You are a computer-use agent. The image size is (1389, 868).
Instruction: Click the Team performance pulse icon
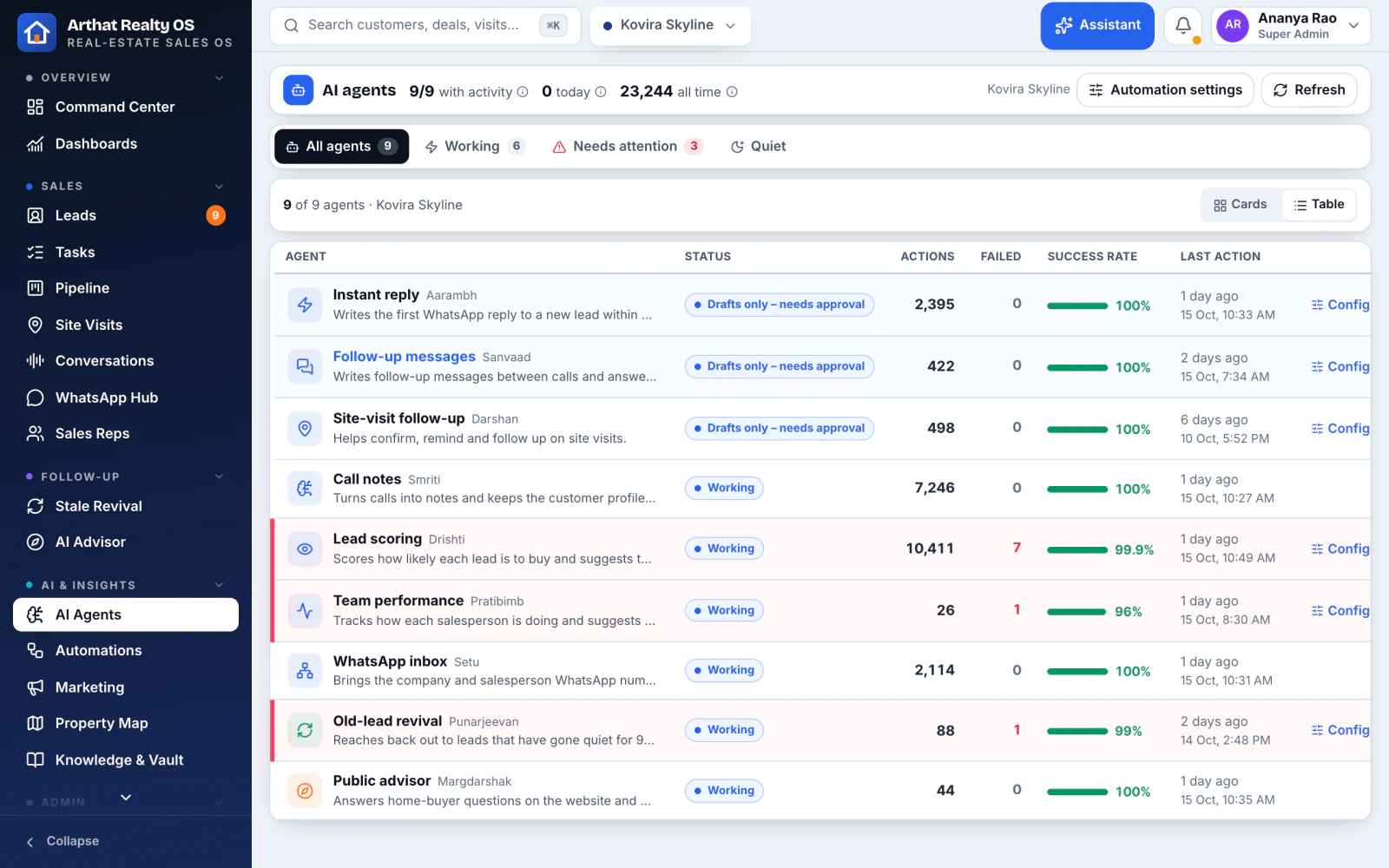305,610
